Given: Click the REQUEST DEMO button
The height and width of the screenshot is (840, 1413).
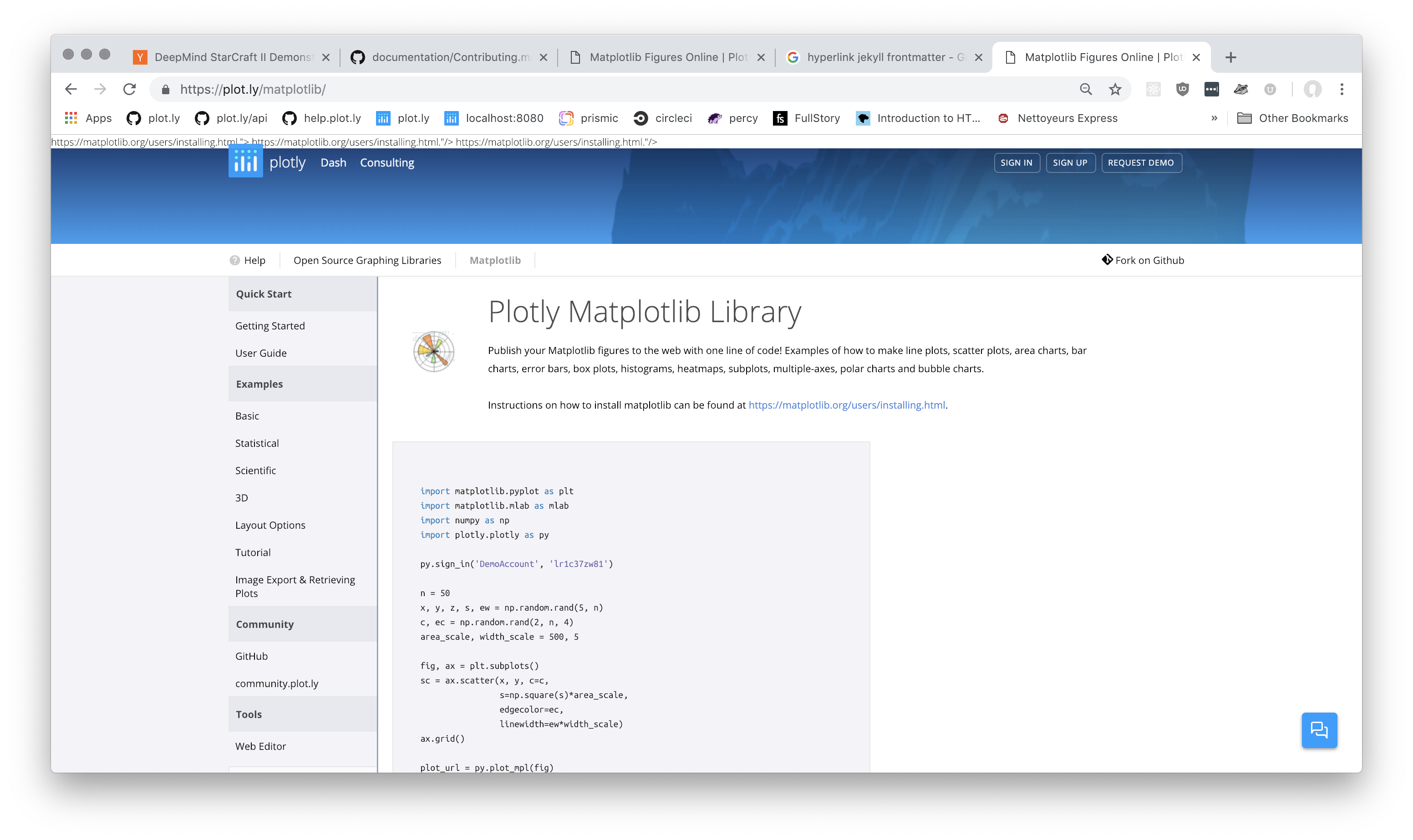Looking at the screenshot, I should pos(1141,162).
